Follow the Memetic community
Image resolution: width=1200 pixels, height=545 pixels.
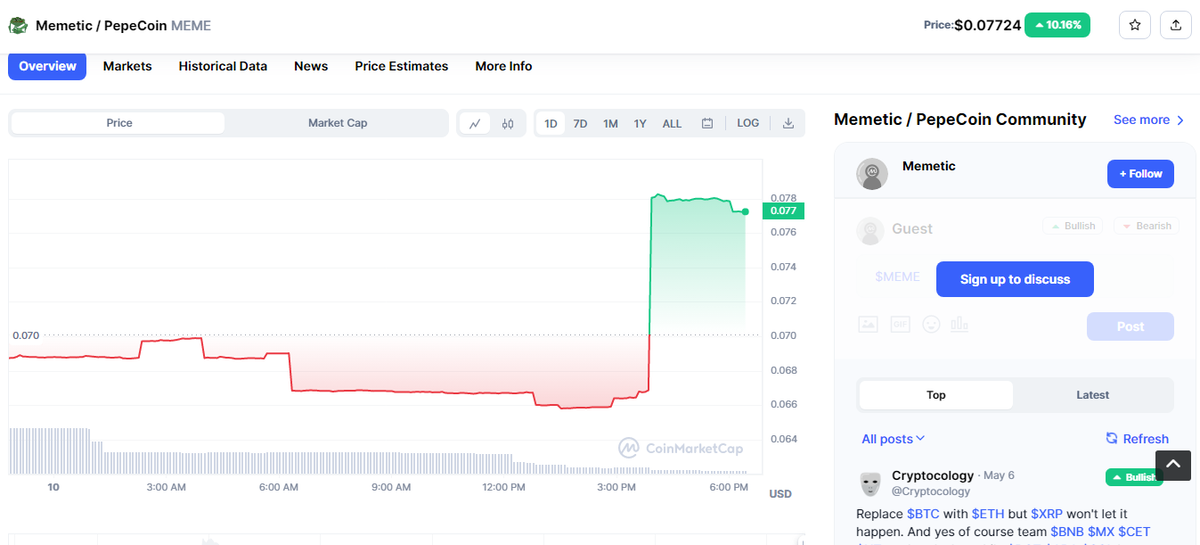pyautogui.click(x=1140, y=174)
